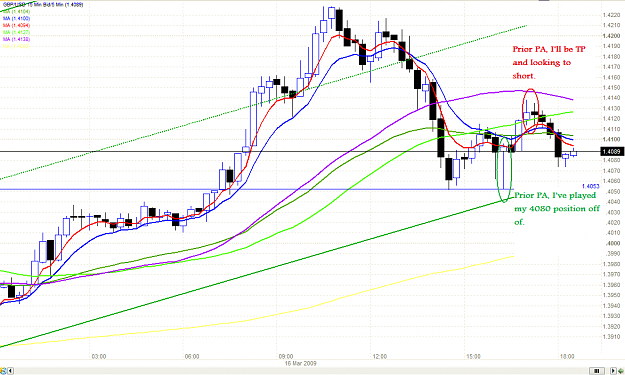Select the blue MA (1.4100) legend label
Viewport: 625px width, 375px height.
coord(16,19)
